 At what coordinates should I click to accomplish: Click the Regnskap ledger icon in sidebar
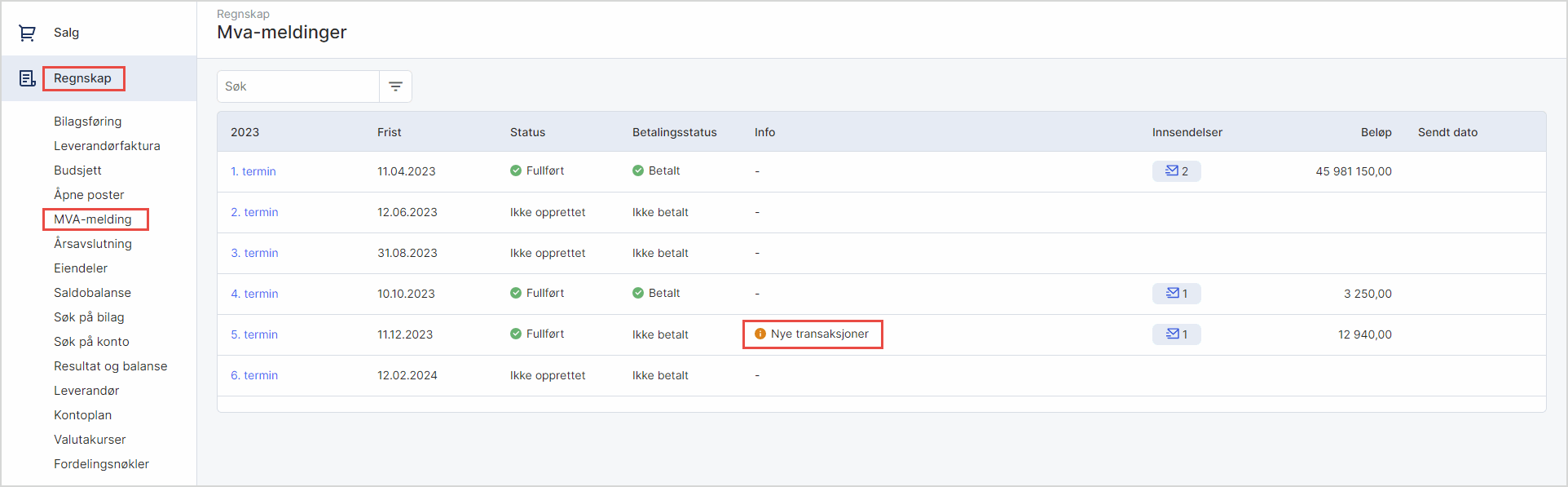pos(27,78)
